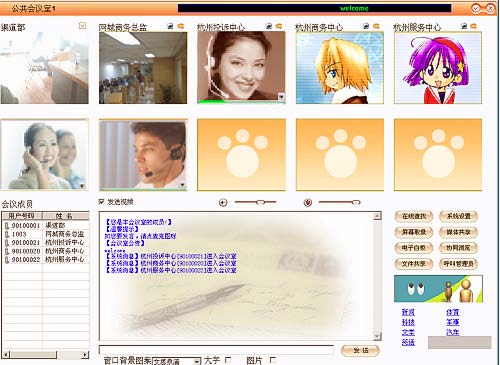Click the screen icon beside 杭州投诉中心
The width and height of the screenshot is (500, 365).
tap(269, 26)
